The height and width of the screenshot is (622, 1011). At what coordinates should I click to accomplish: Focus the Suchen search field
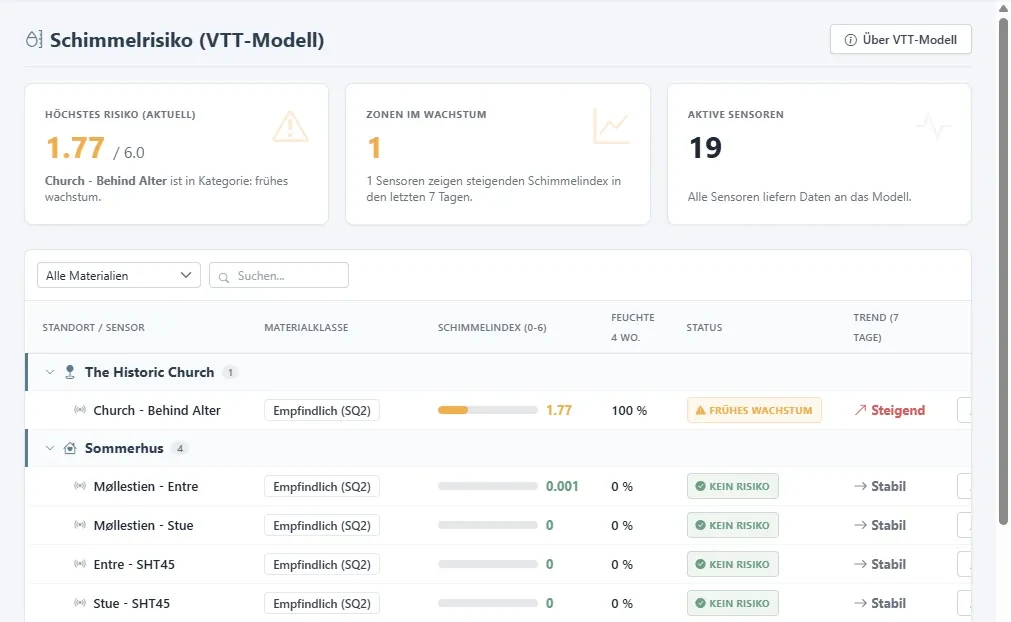[x=279, y=275]
